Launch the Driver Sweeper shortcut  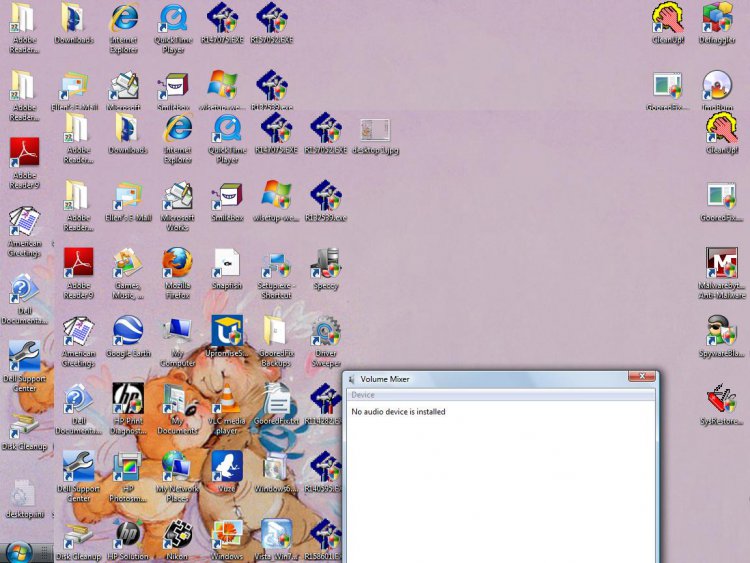coord(326,342)
